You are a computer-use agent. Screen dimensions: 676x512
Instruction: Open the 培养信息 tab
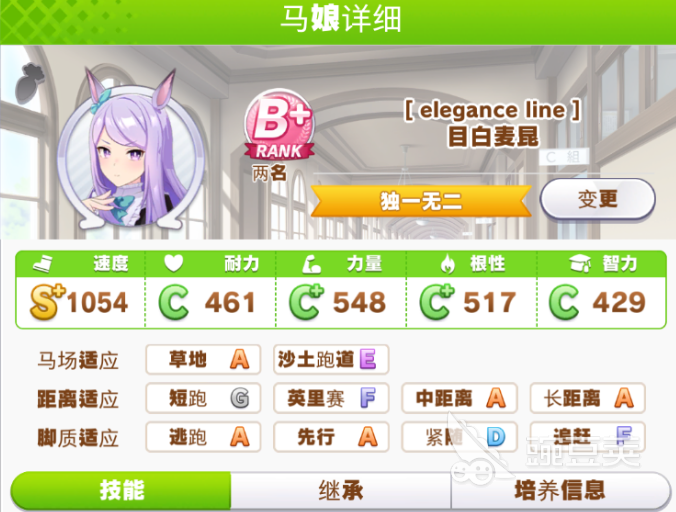pos(560,490)
